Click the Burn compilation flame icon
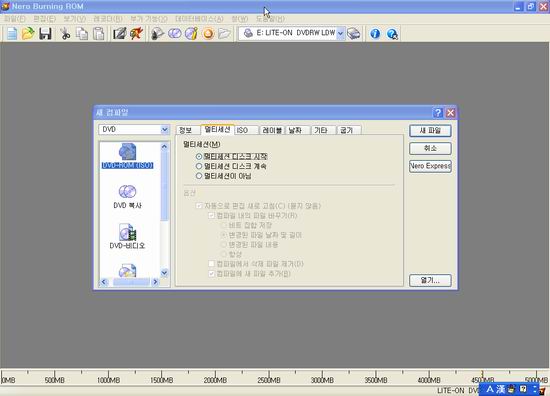The image size is (550, 396). click(136, 34)
